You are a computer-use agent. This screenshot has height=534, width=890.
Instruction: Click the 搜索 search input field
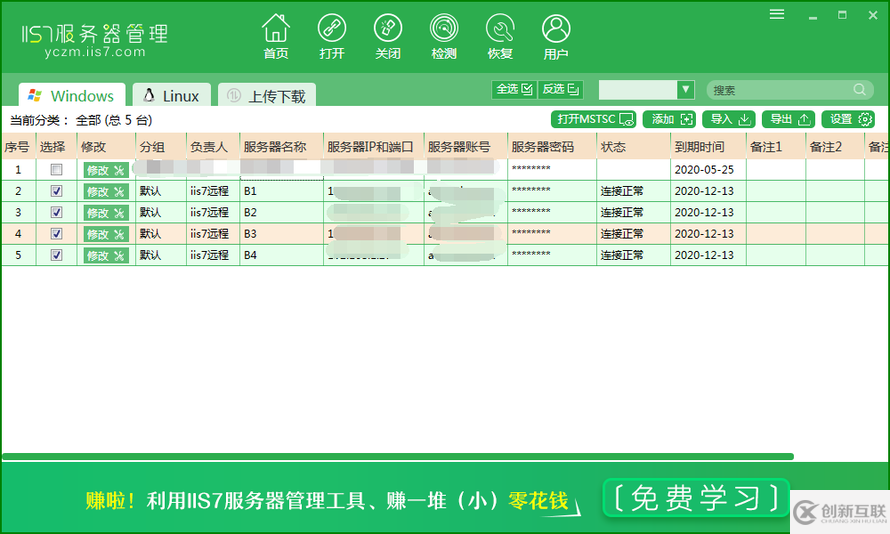coord(780,90)
